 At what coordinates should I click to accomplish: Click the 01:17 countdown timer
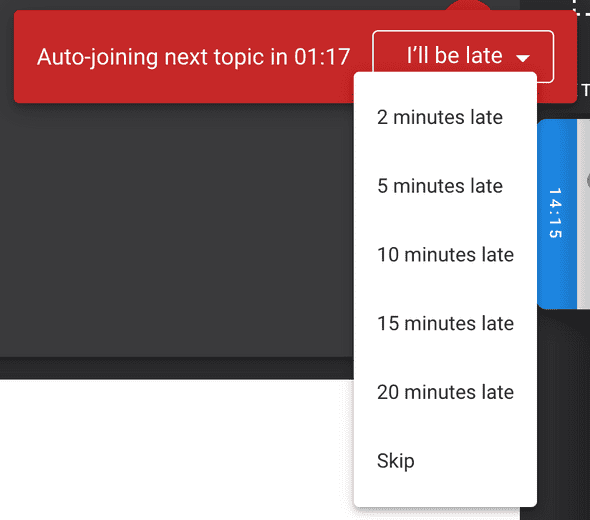tap(322, 57)
